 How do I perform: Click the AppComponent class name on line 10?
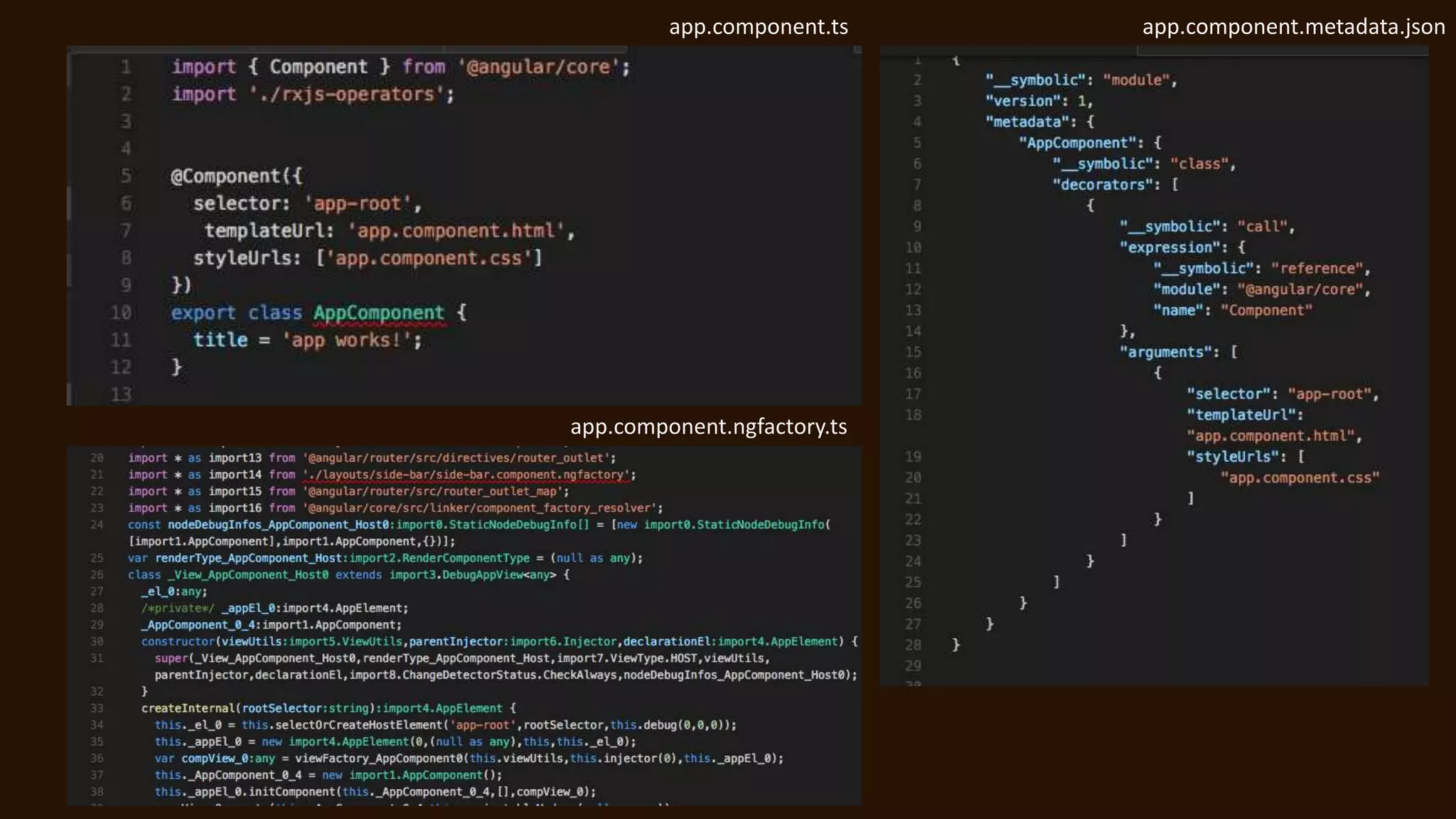tap(379, 313)
